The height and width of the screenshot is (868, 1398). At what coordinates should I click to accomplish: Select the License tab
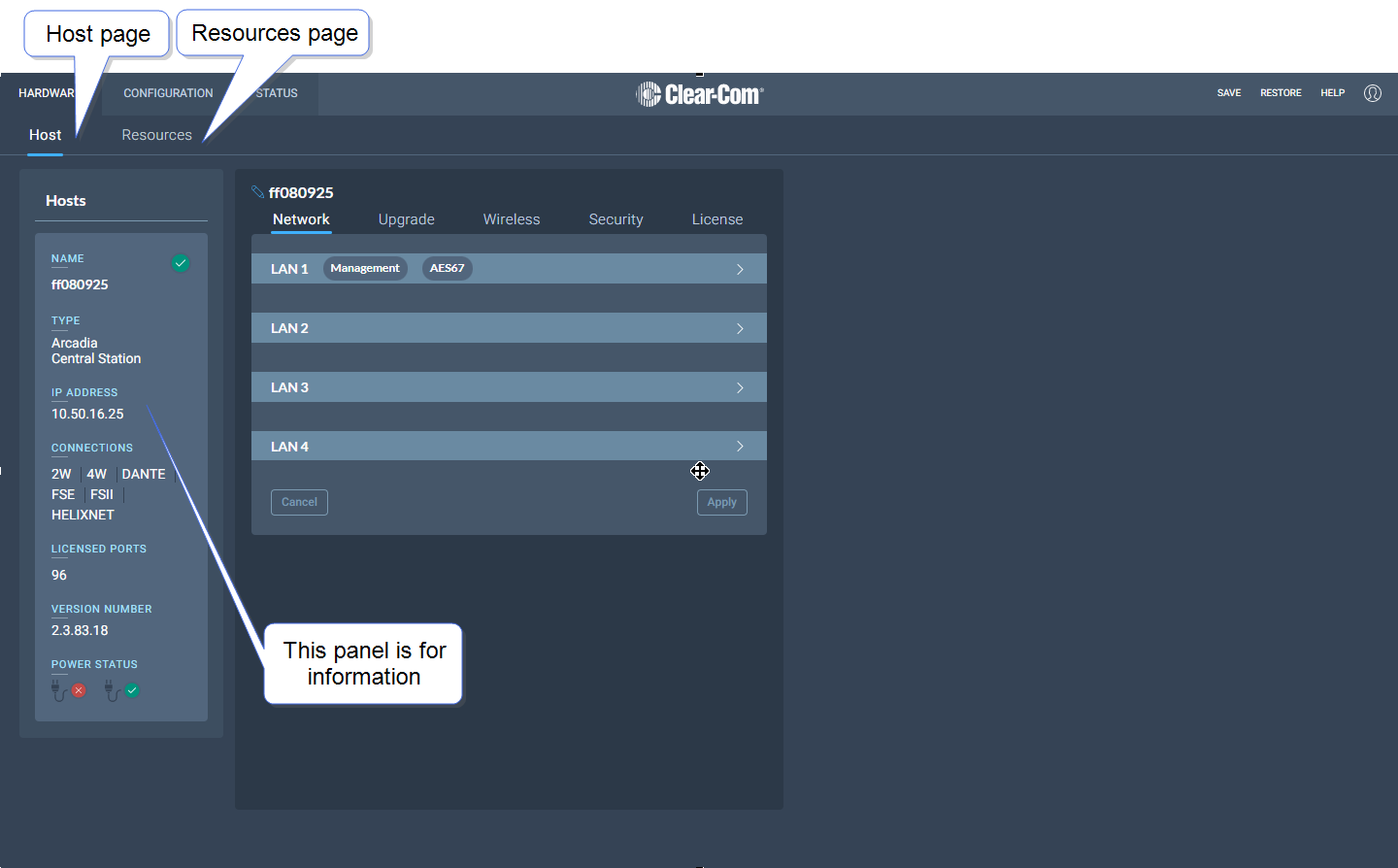[716, 219]
